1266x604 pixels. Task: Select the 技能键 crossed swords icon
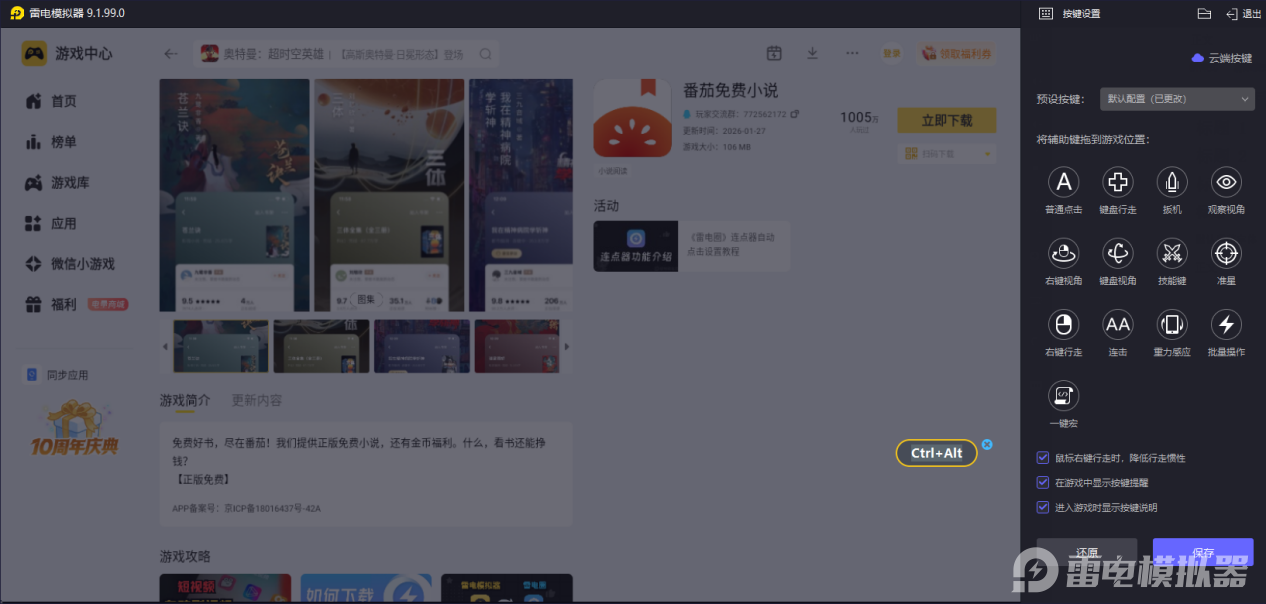tap(1172, 253)
